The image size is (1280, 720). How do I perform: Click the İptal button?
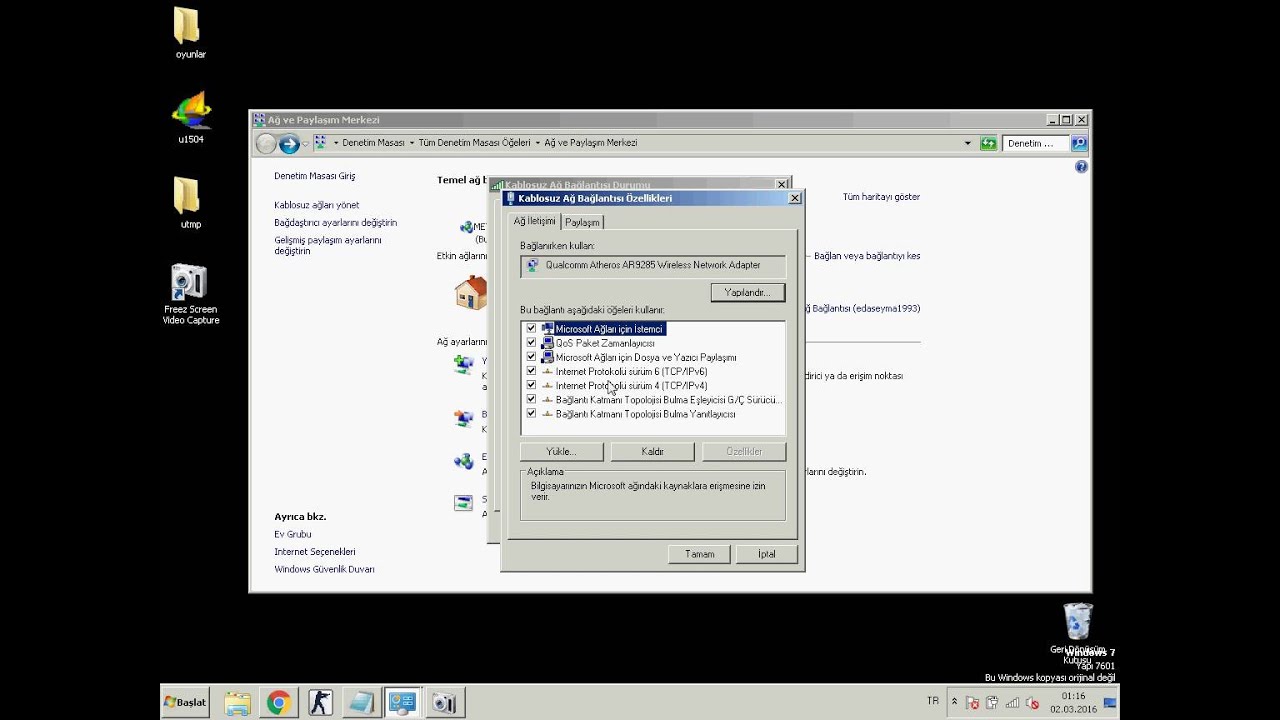point(766,554)
